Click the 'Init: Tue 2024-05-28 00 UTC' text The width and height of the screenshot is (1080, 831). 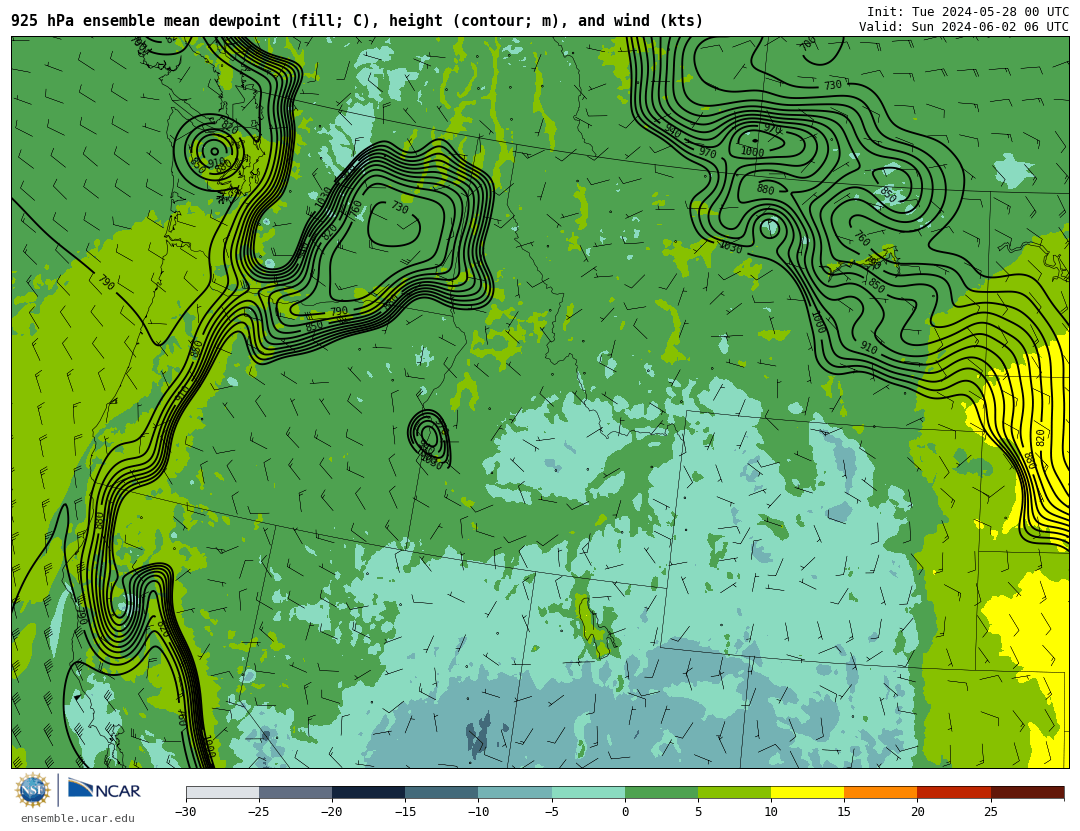click(968, 12)
